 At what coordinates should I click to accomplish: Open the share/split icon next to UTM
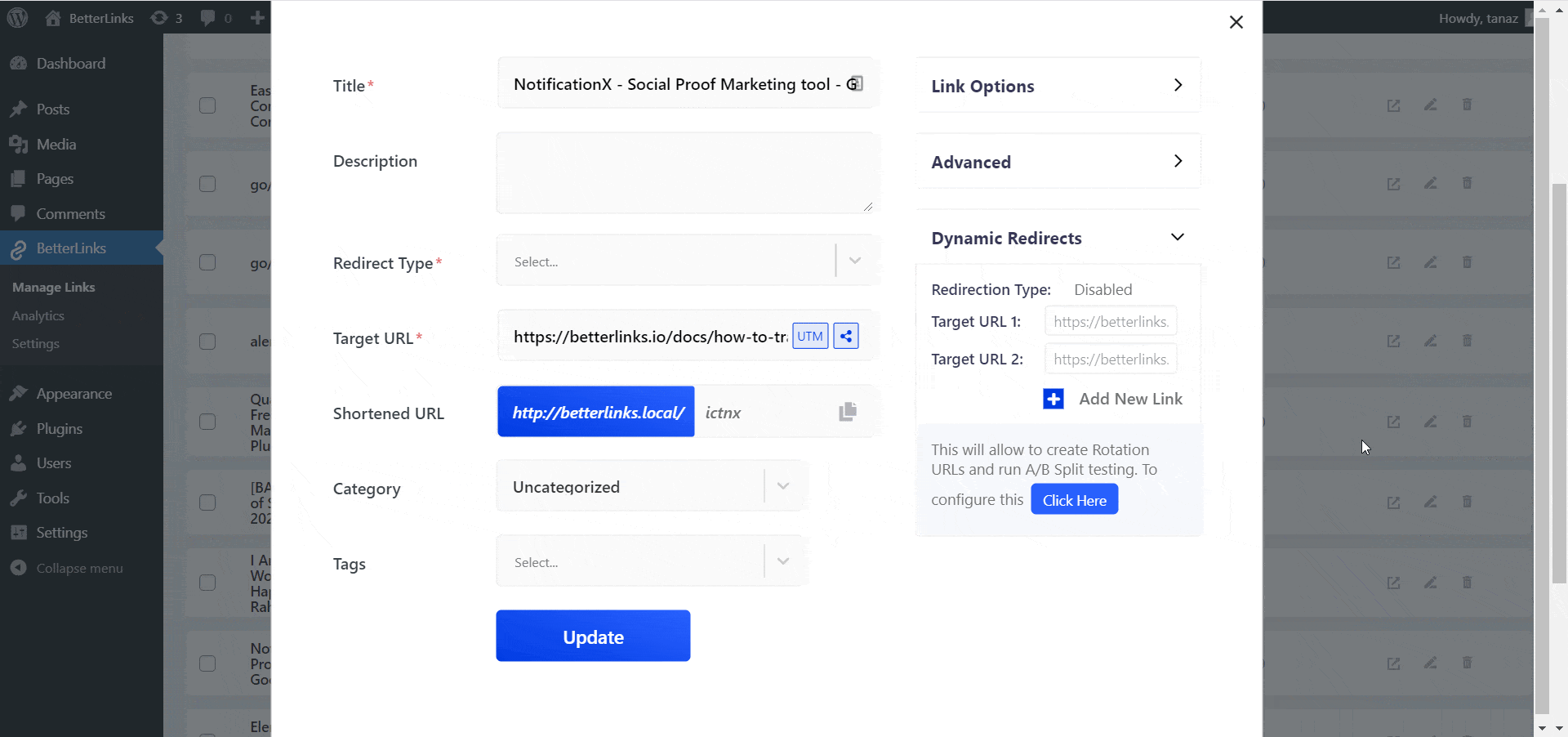(846, 336)
